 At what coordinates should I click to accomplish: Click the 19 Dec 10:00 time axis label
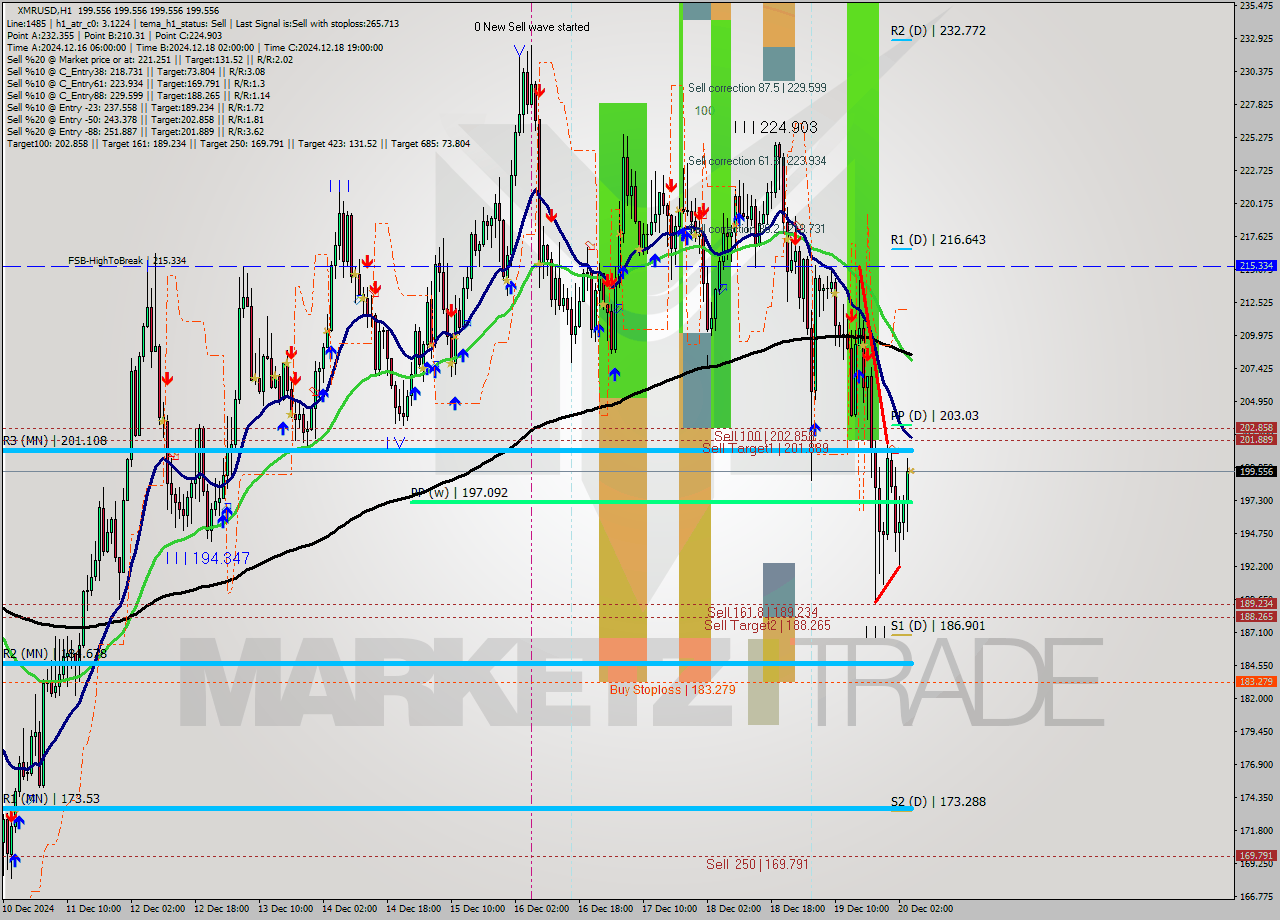tap(861, 909)
